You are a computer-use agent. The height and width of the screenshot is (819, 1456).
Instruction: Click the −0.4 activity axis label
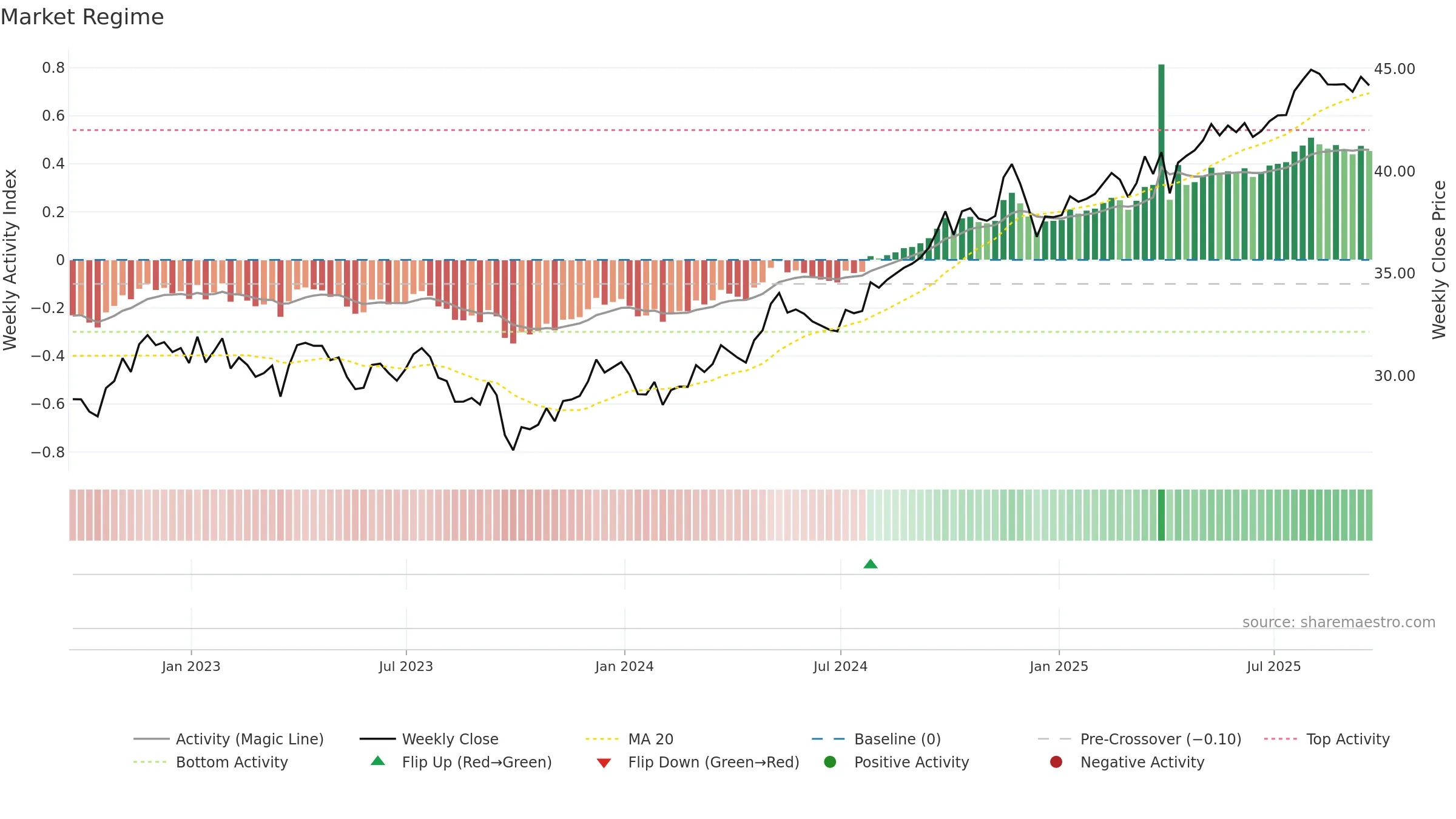[47, 356]
